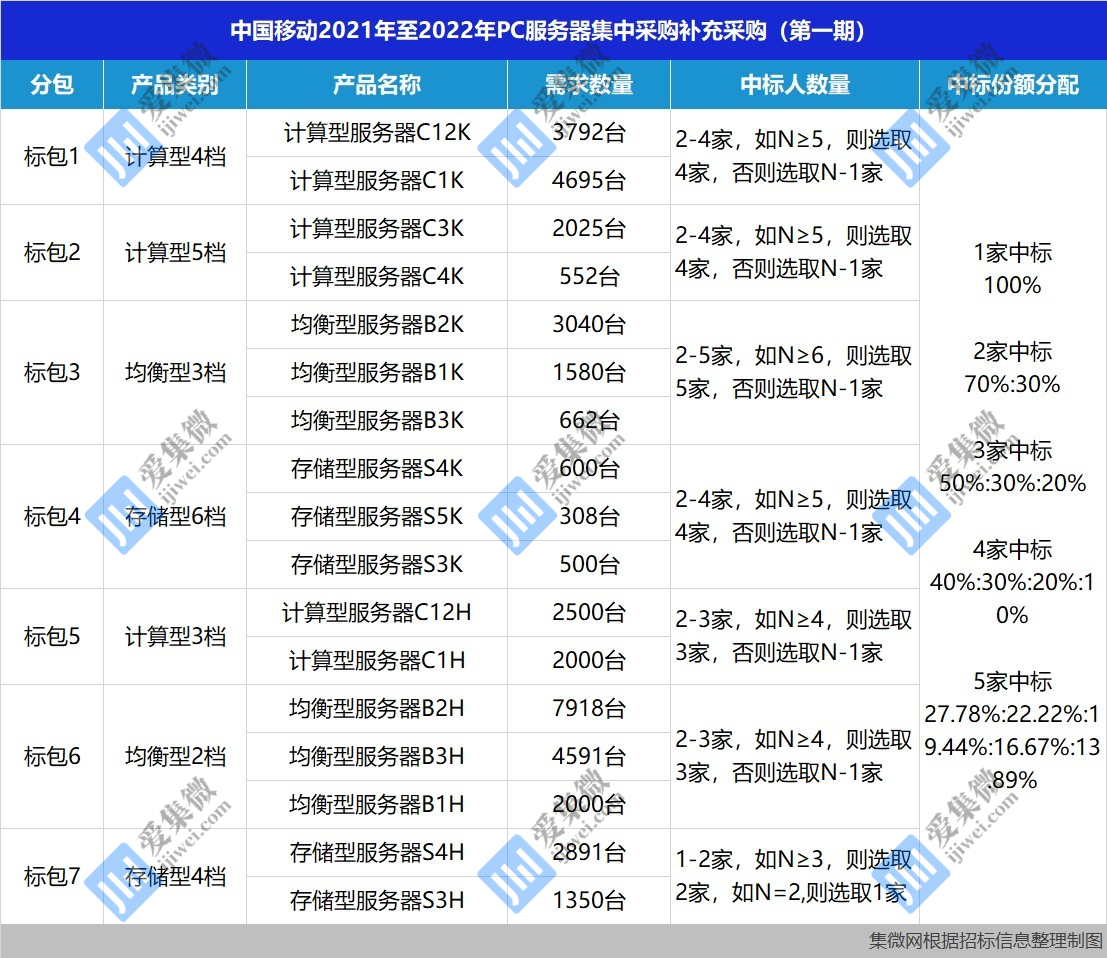1107x958 pixels.
Task: Select product 计算型服务器C12H
Action: (377, 612)
